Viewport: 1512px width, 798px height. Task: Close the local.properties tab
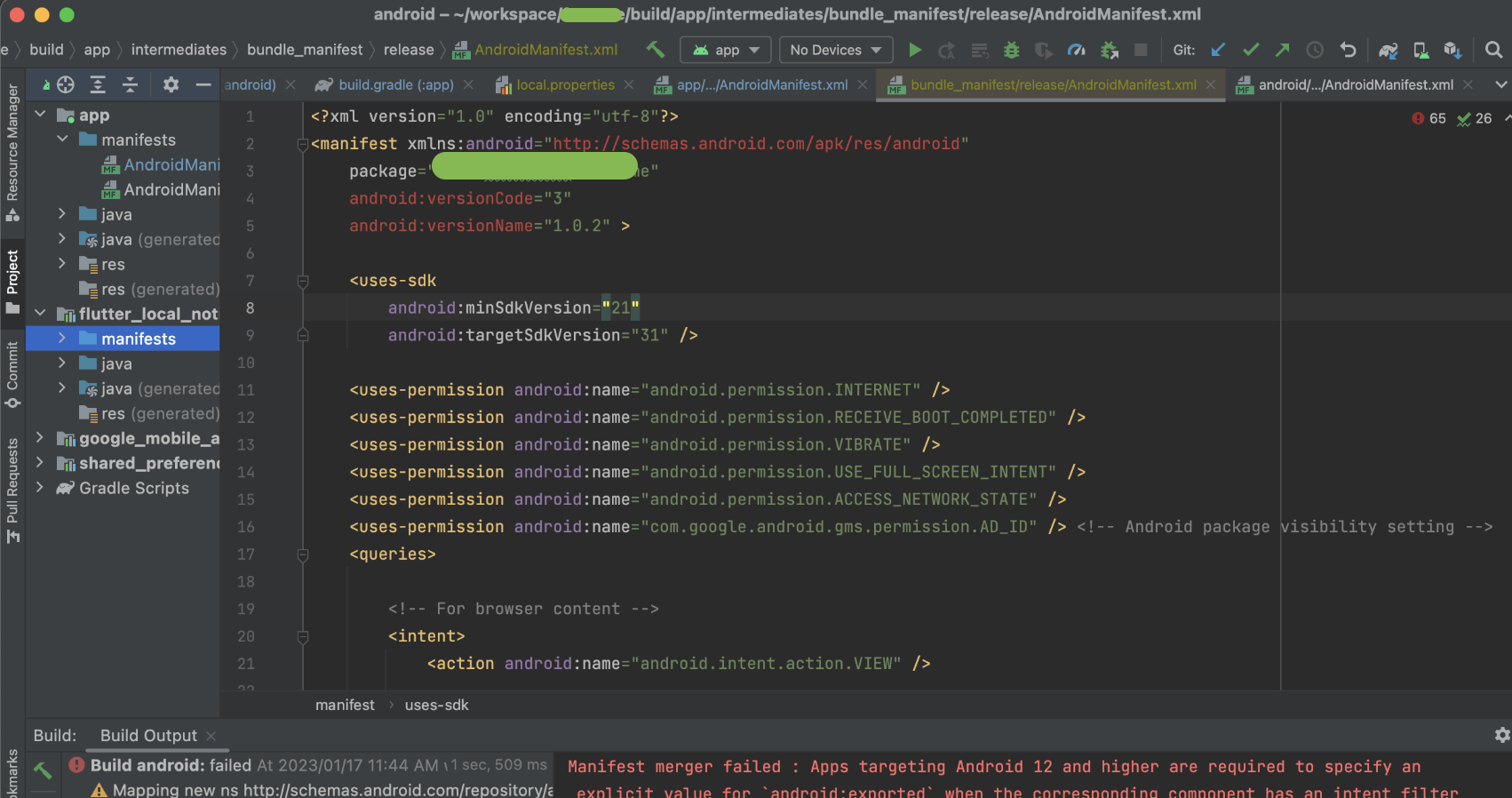pyautogui.click(x=629, y=84)
